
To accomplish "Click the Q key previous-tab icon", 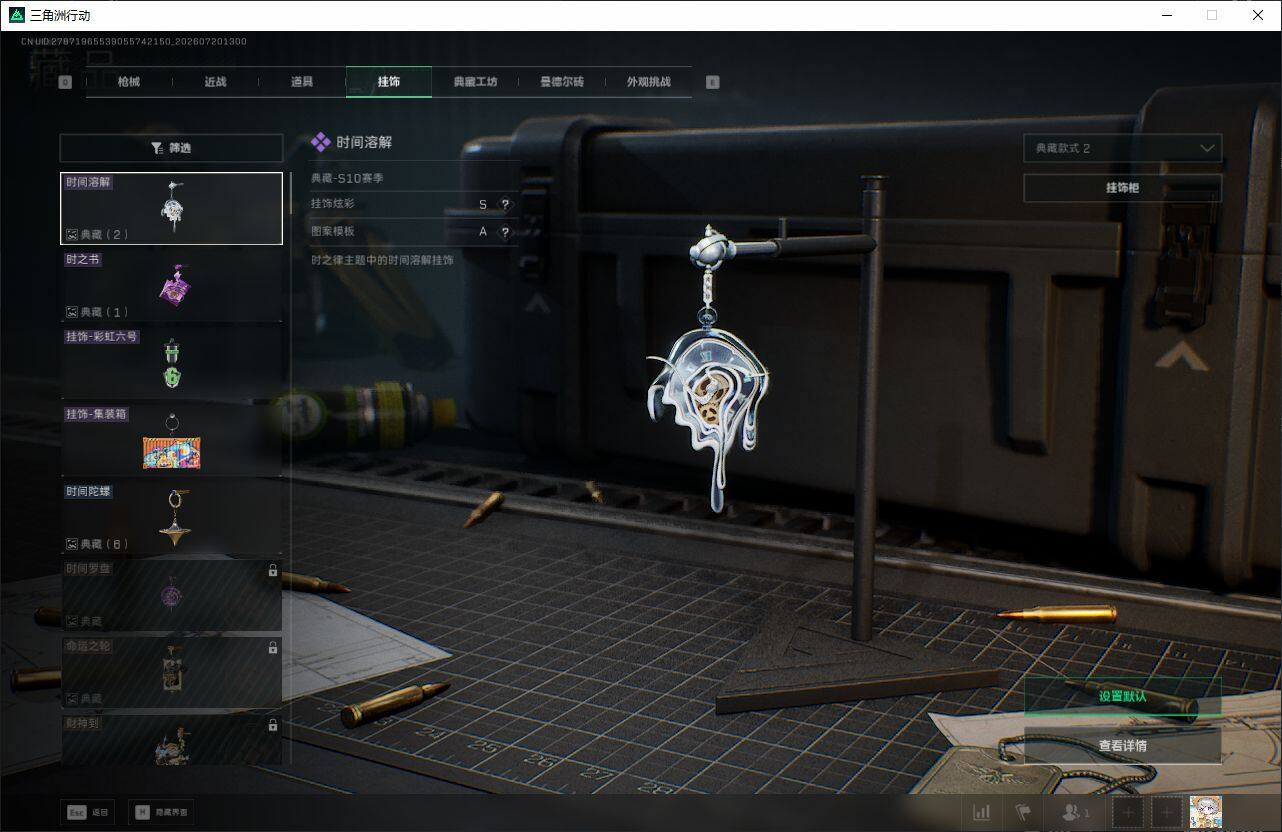I will click(65, 82).
